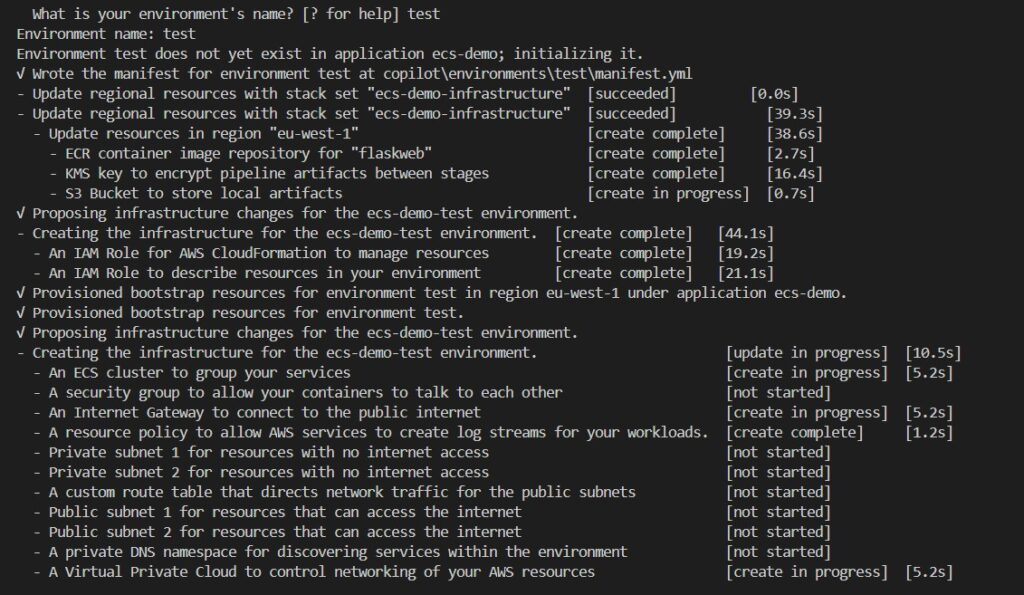Click the 'Environment name: test' line
The height and width of the screenshot is (595, 1024).
pos(106,34)
